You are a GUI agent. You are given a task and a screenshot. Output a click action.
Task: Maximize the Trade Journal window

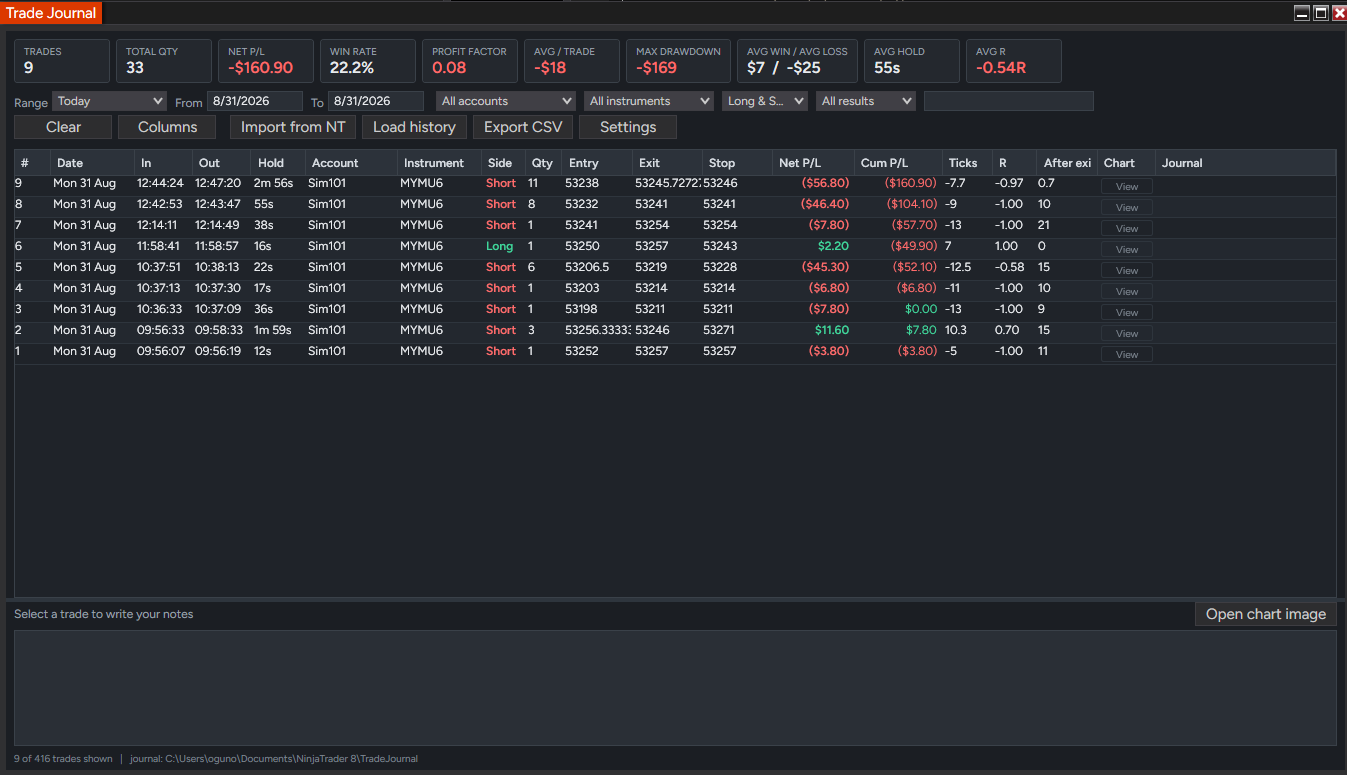click(1321, 13)
